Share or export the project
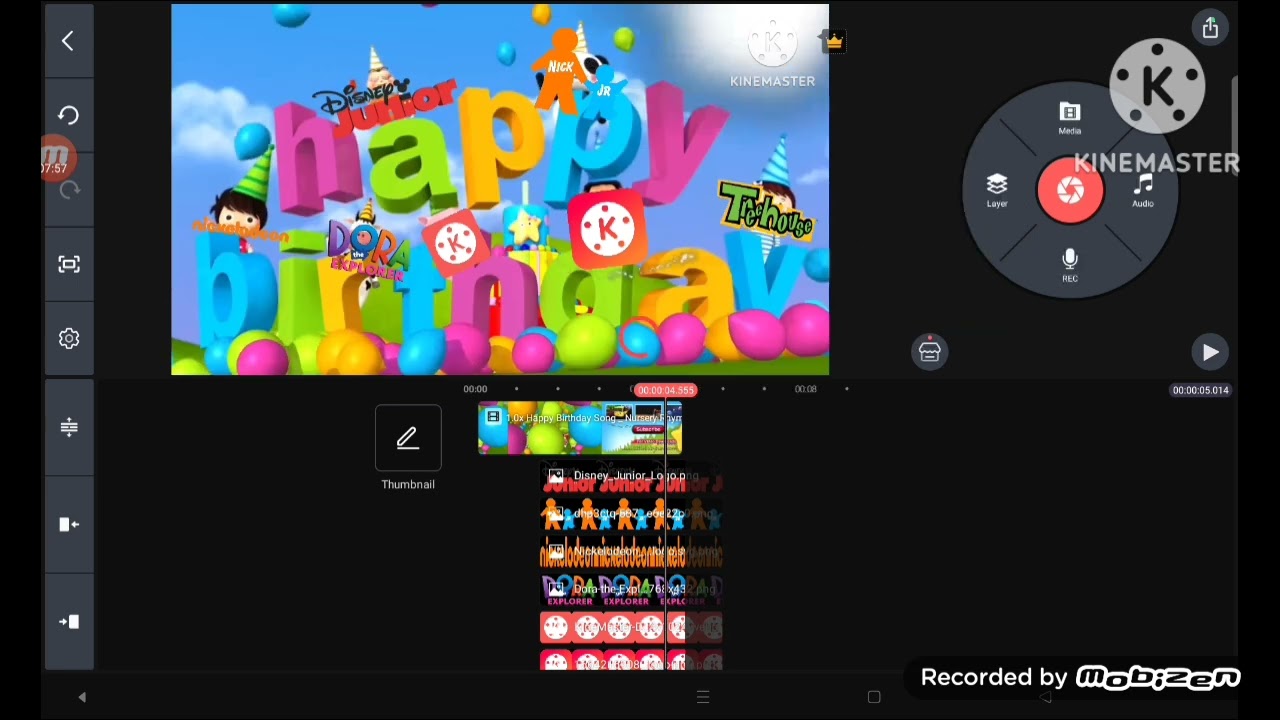Image resolution: width=1280 pixels, height=720 pixels. (x=1210, y=28)
